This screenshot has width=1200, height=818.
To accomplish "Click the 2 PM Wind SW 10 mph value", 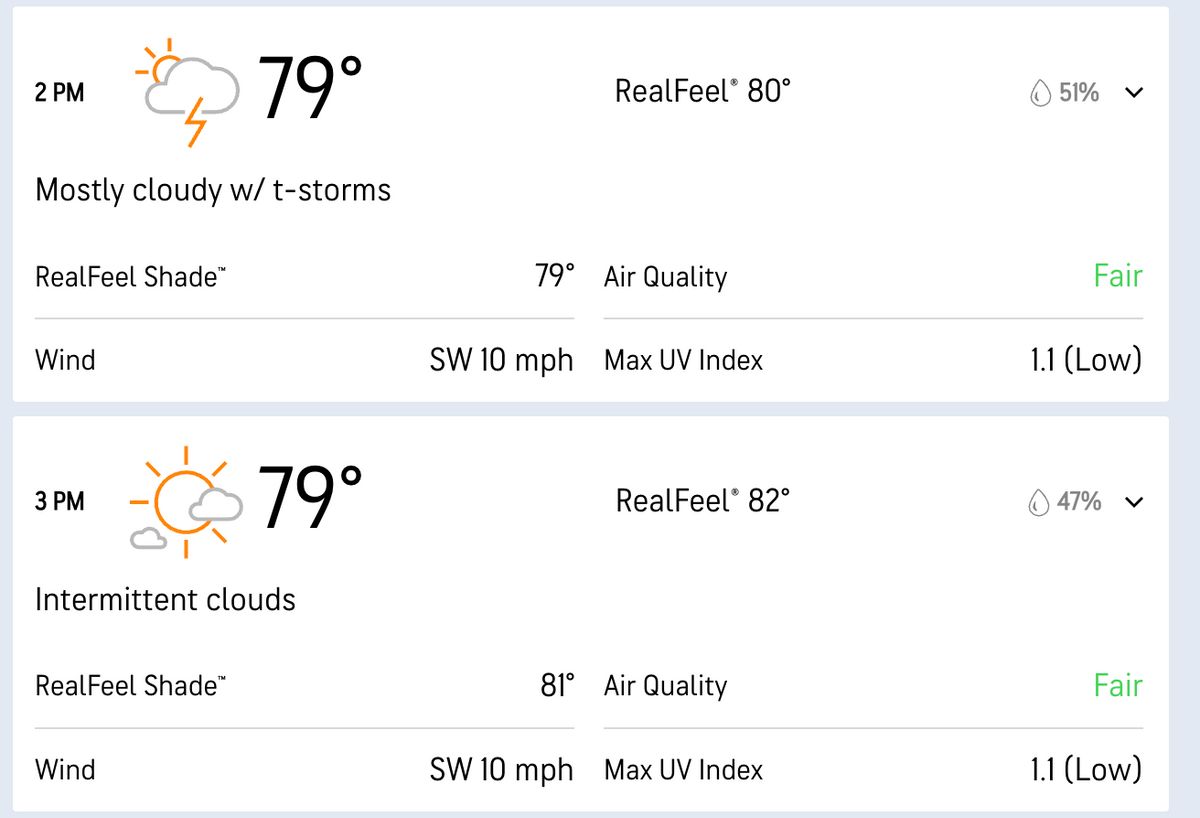I will tap(501, 360).
